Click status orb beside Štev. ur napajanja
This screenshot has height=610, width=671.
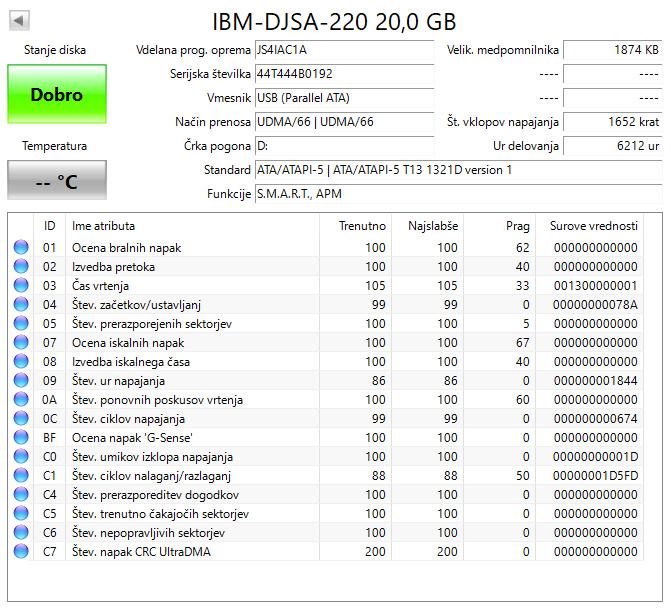[21, 381]
